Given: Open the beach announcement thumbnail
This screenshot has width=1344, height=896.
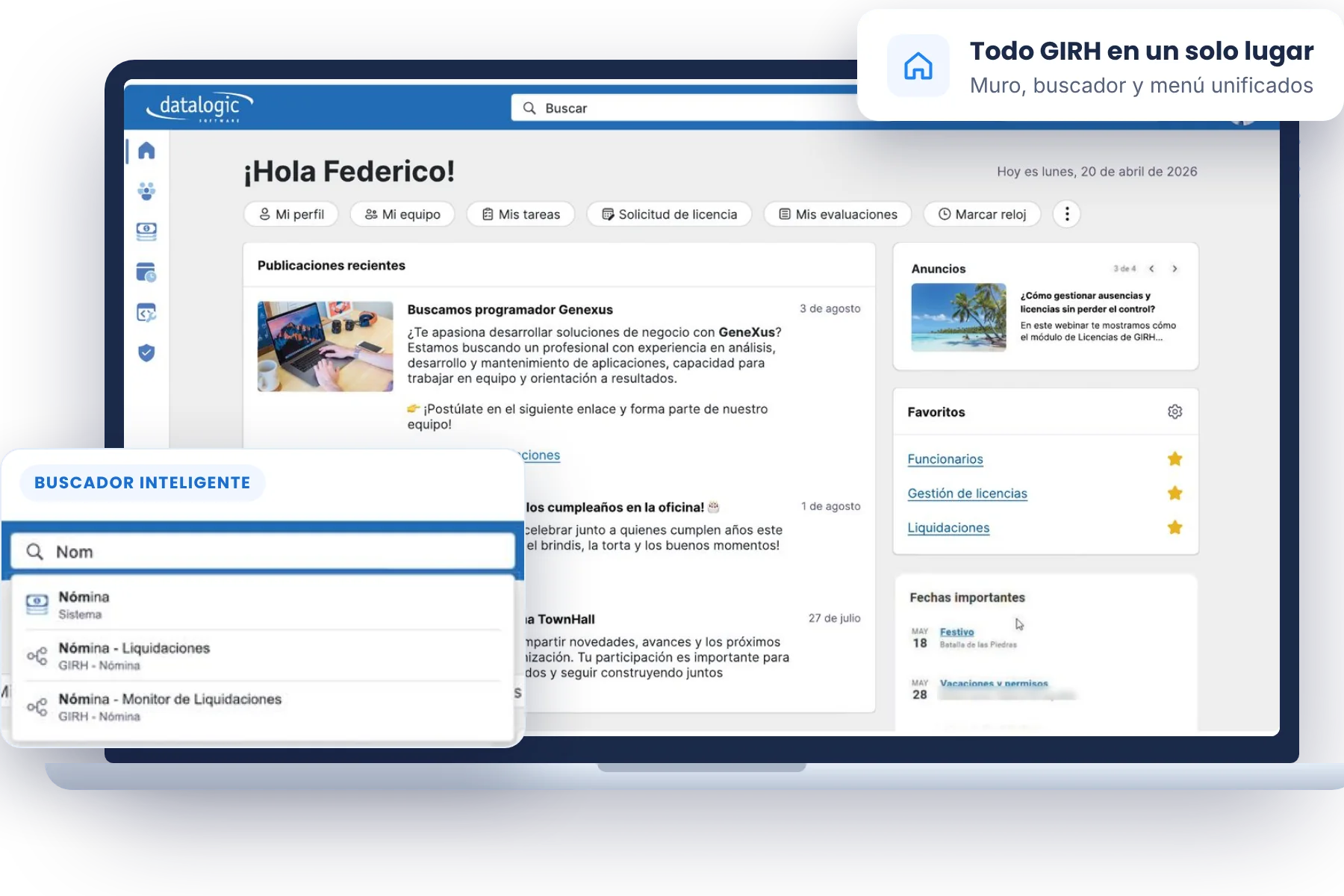Looking at the screenshot, I should point(959,317).
